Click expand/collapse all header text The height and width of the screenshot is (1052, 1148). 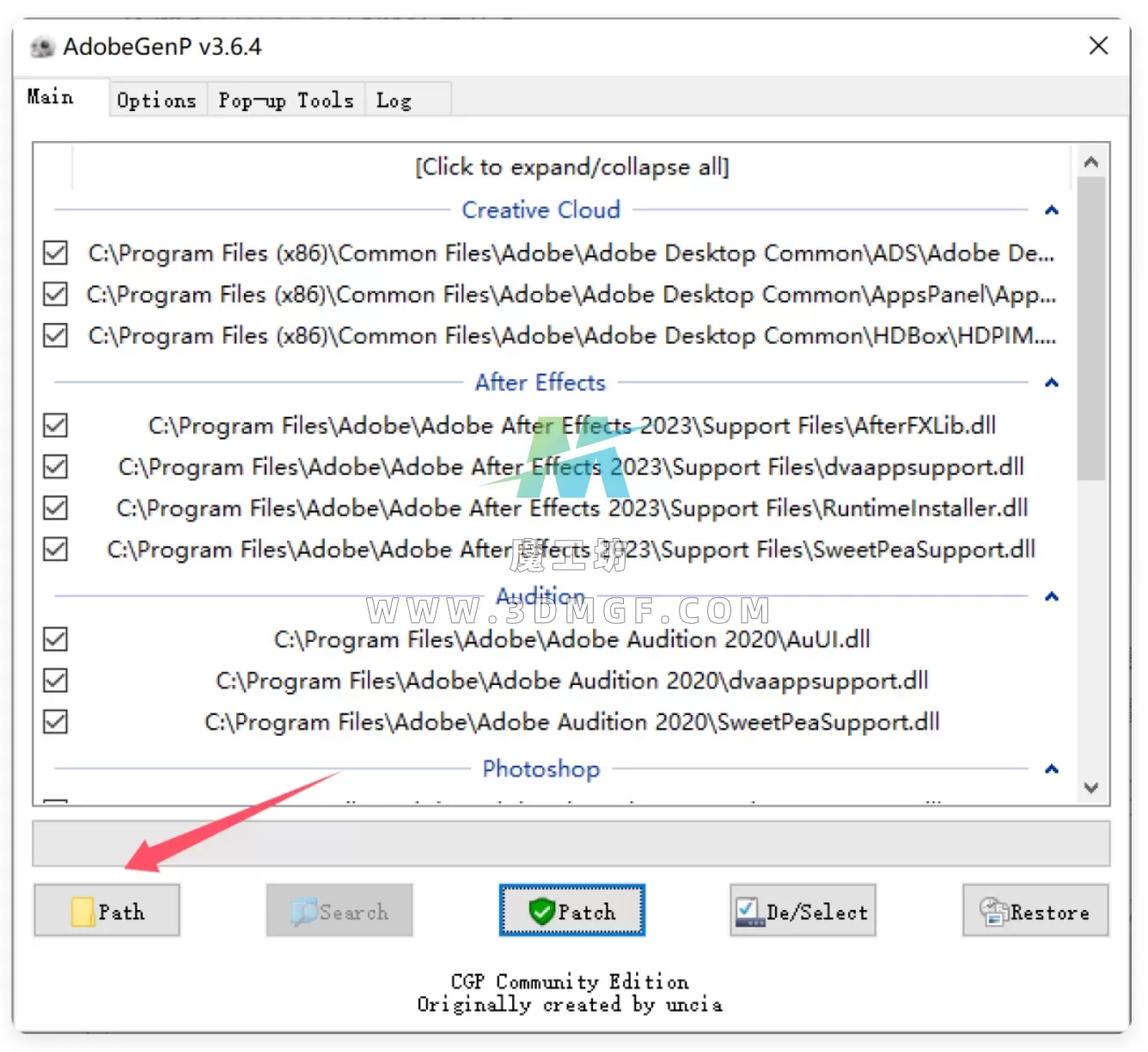tap(571, 167)
